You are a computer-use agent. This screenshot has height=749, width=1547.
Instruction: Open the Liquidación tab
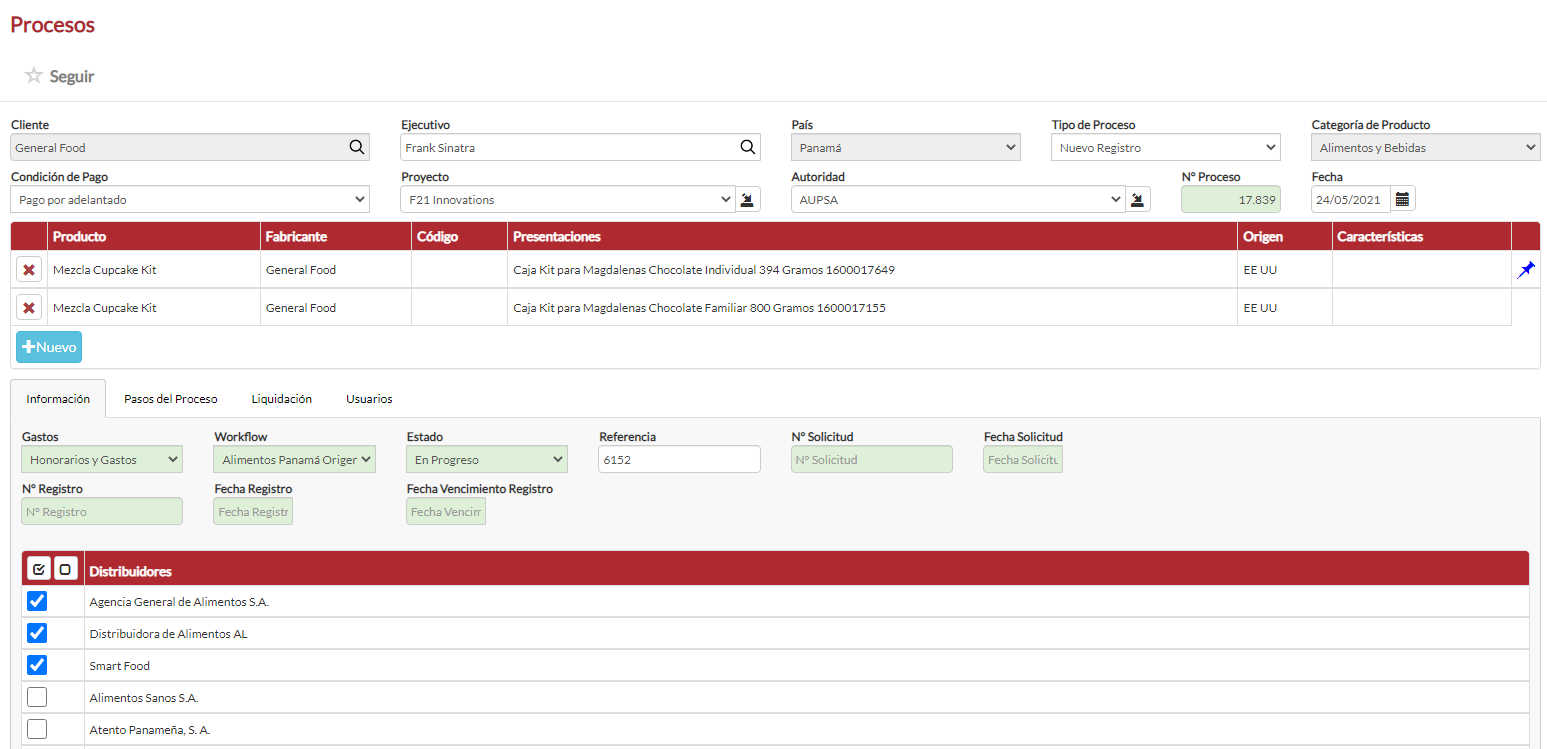pyautogui.click(x=281, y=399)
